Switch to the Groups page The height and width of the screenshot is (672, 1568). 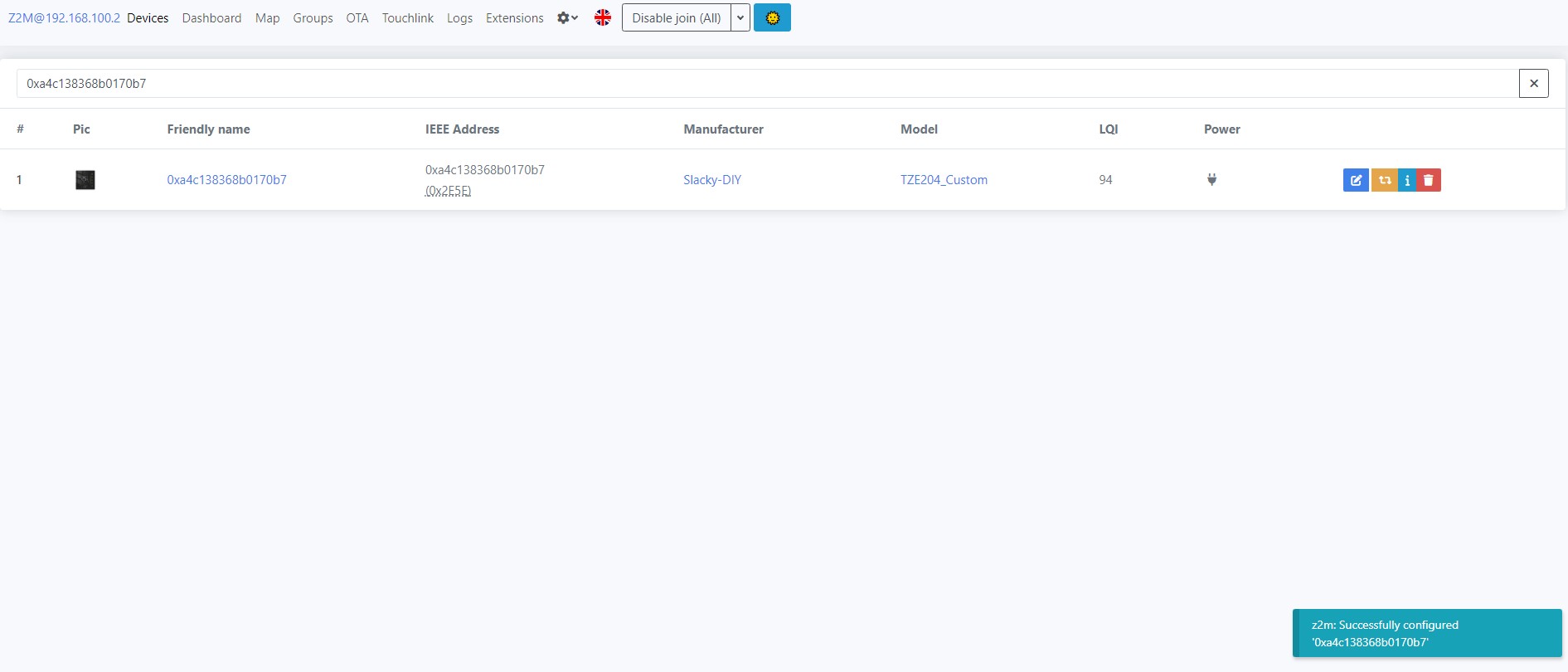(313, 18)
